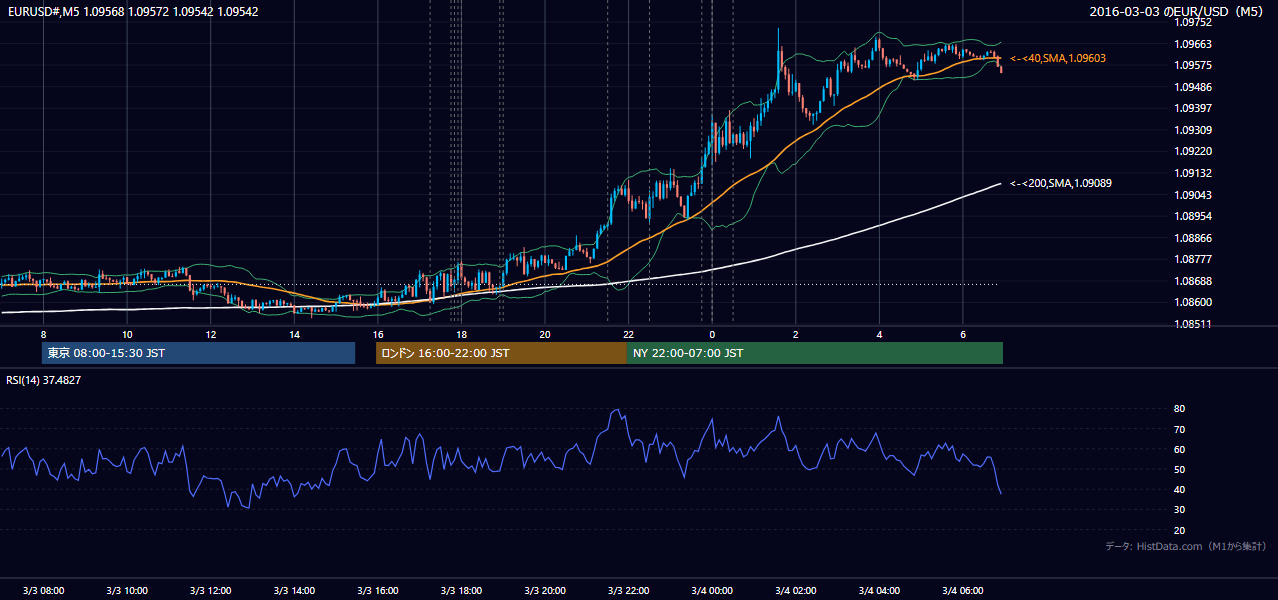Click hour tick 22 under price chart
This screenshot has height=600, width=1278.
629,334
